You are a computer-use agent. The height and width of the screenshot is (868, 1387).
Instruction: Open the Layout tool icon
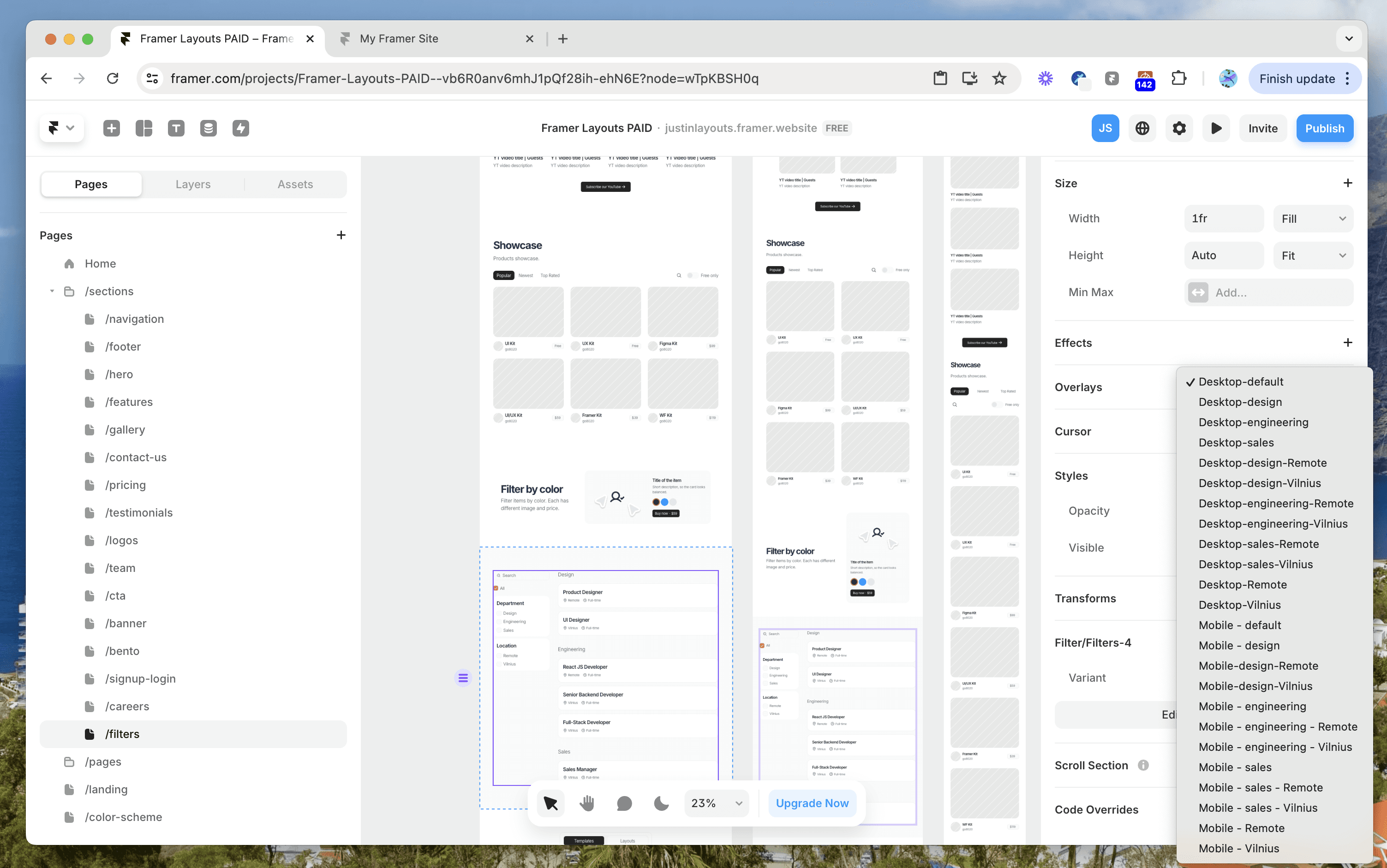pos(143,128)
